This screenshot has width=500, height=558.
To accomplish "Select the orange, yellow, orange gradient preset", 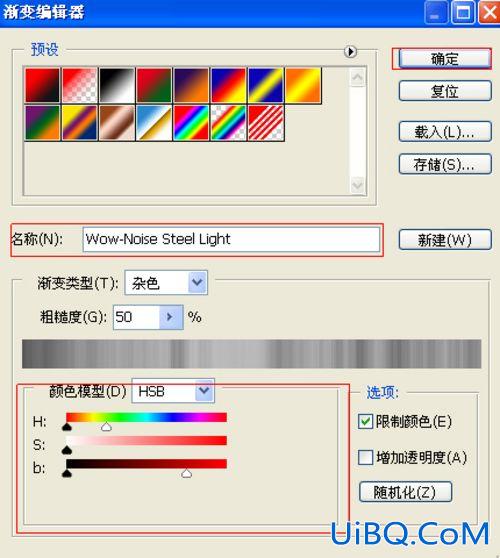I will (303, 85).
